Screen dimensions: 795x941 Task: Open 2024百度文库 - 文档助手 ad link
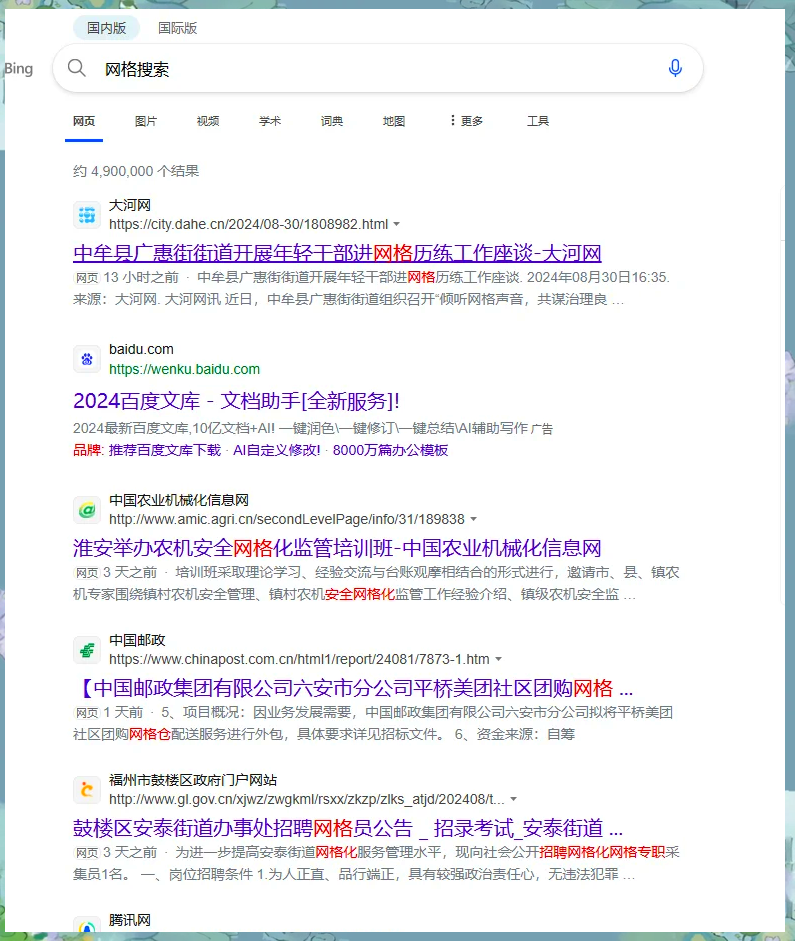[236, 401]
